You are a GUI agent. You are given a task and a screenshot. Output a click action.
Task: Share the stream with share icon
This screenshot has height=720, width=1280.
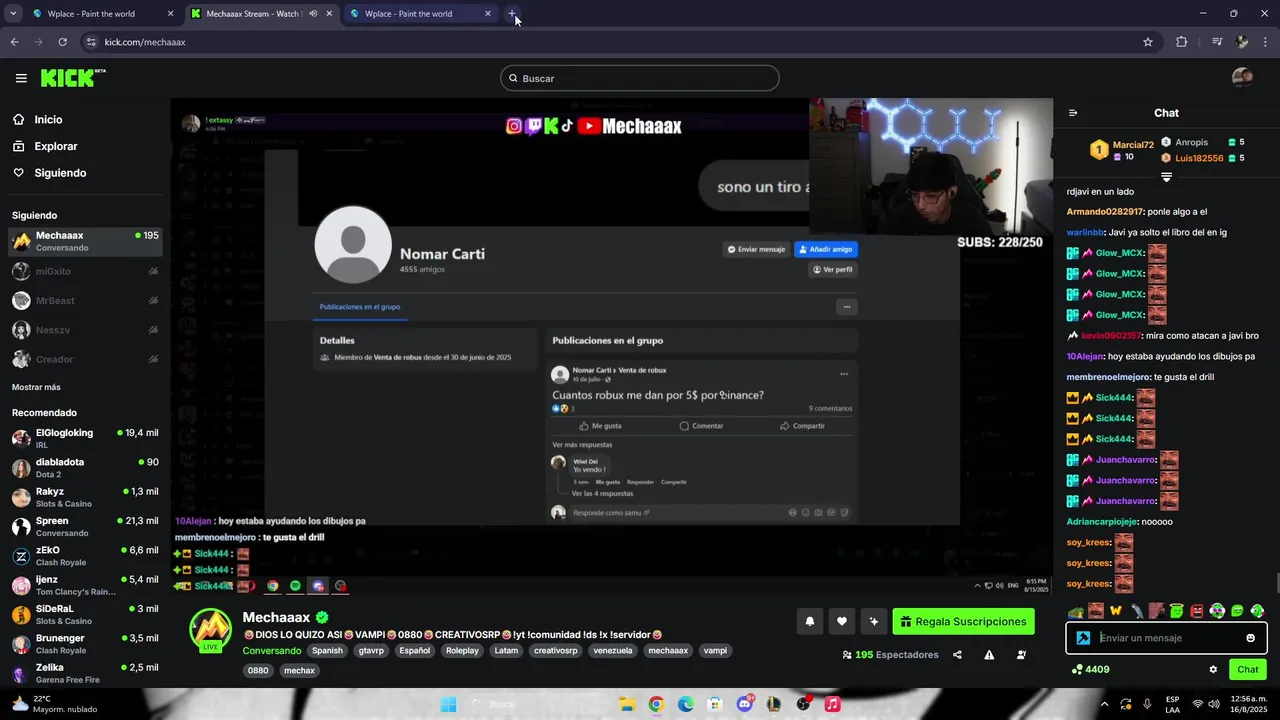957,655
